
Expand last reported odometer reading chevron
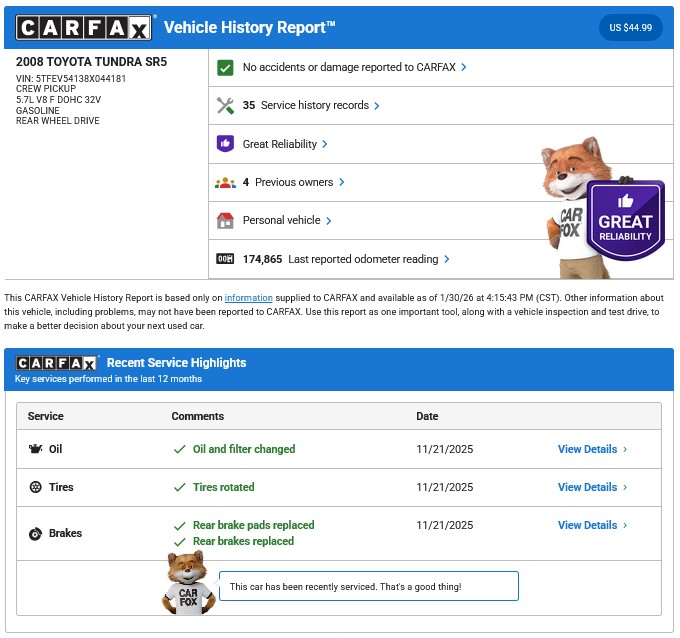tap(446, 259)
